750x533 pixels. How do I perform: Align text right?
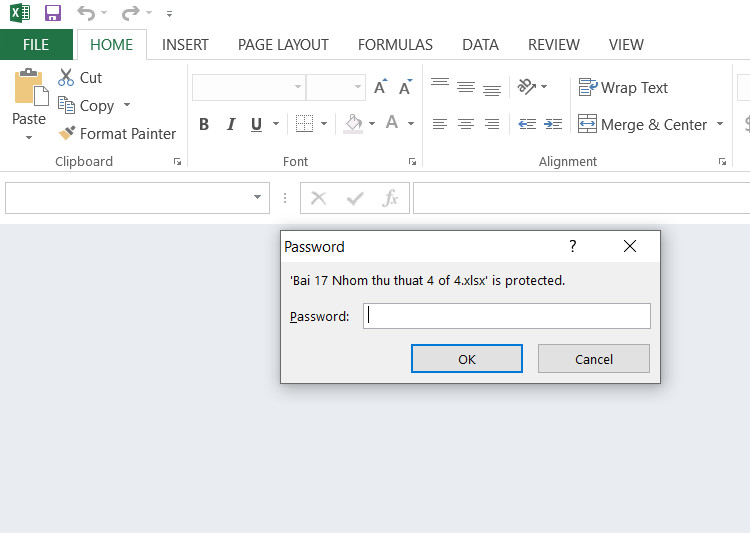[492, 124]
